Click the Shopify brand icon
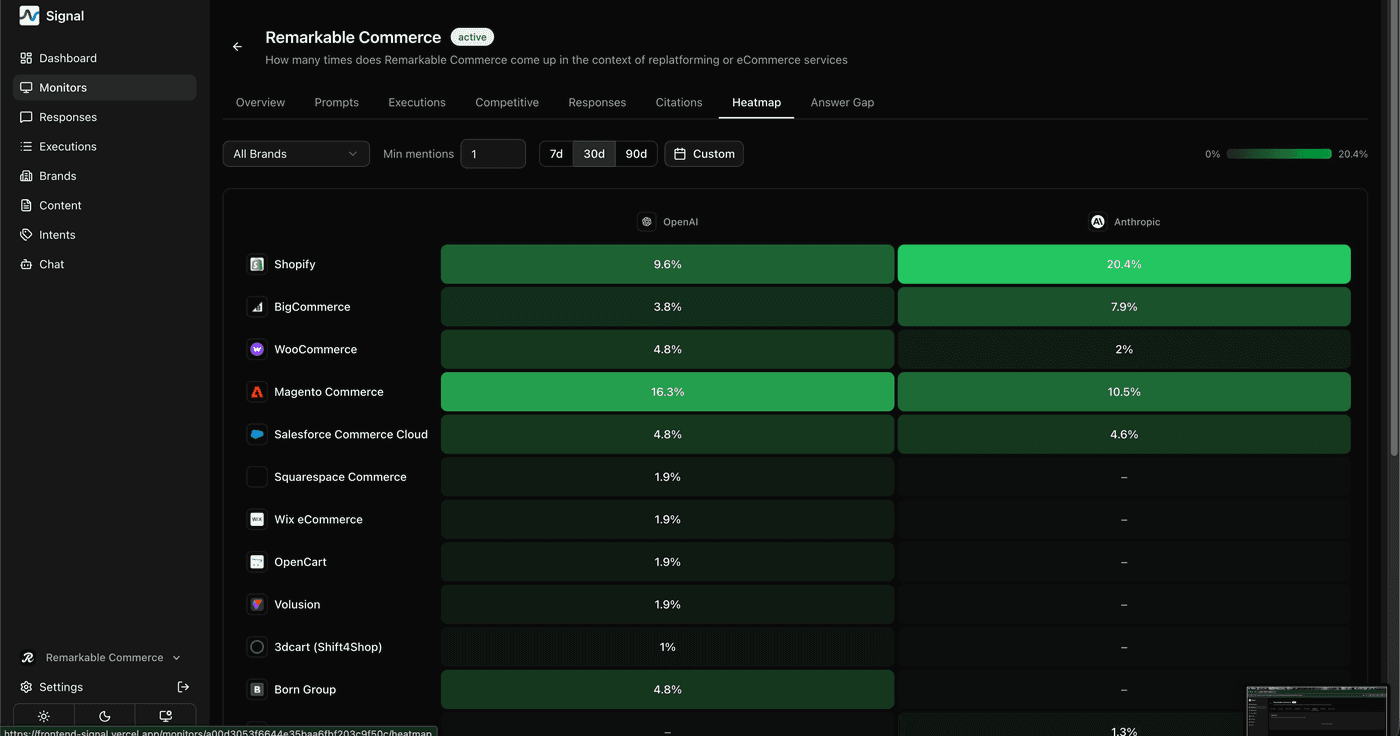The height and width of the screenshot is (736, 1400). tap(257, 264)
